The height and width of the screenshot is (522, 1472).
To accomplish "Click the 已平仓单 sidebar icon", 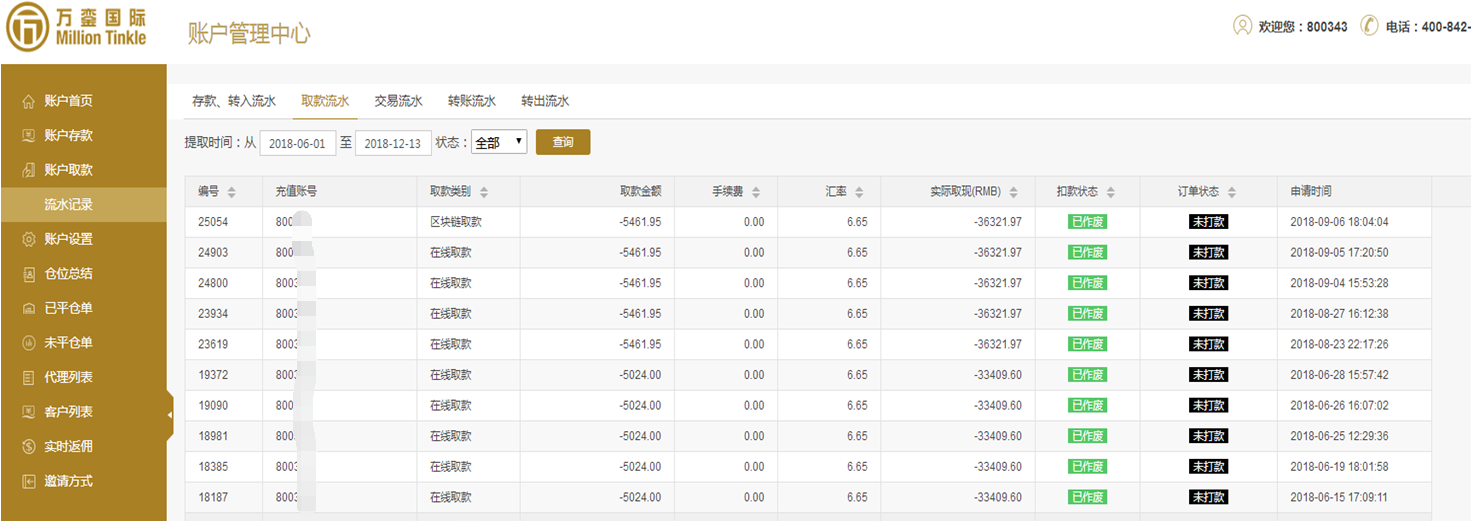I will tap(28, 309).
